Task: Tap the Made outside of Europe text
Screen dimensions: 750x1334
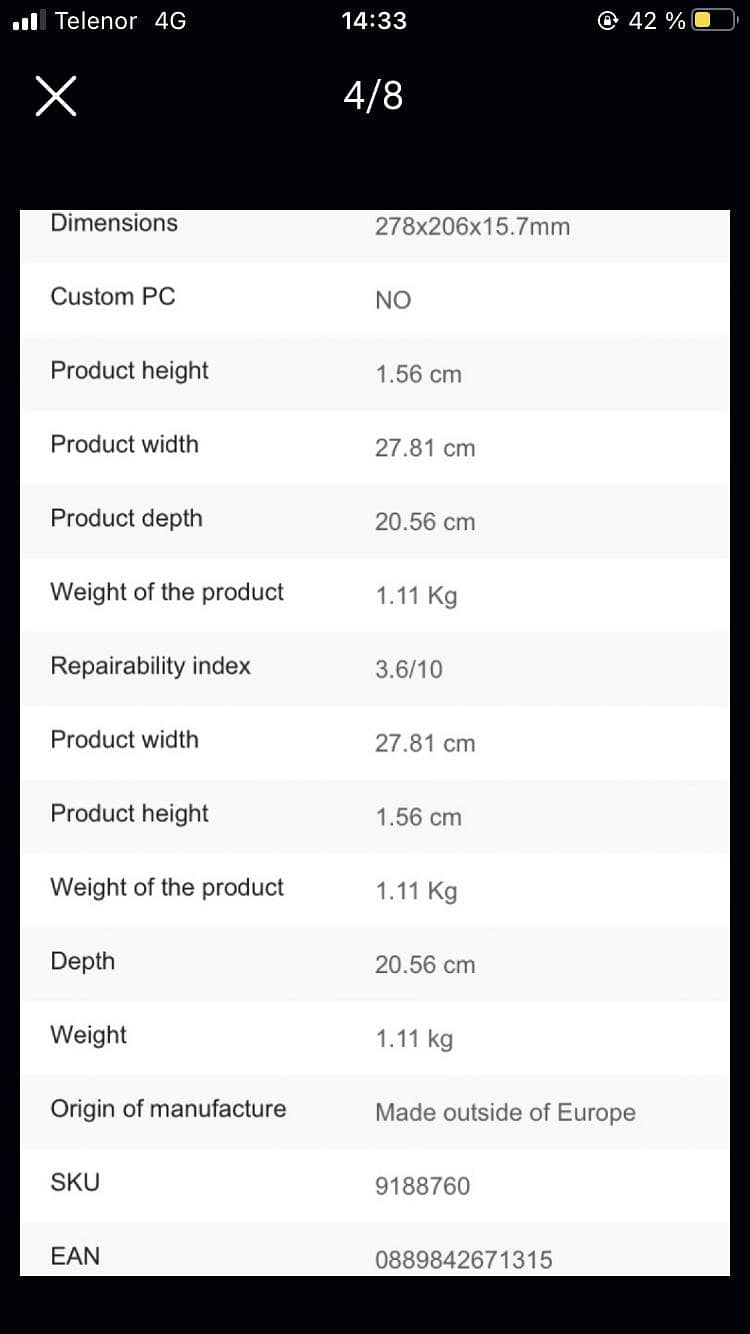Action: coord(505,1113)
